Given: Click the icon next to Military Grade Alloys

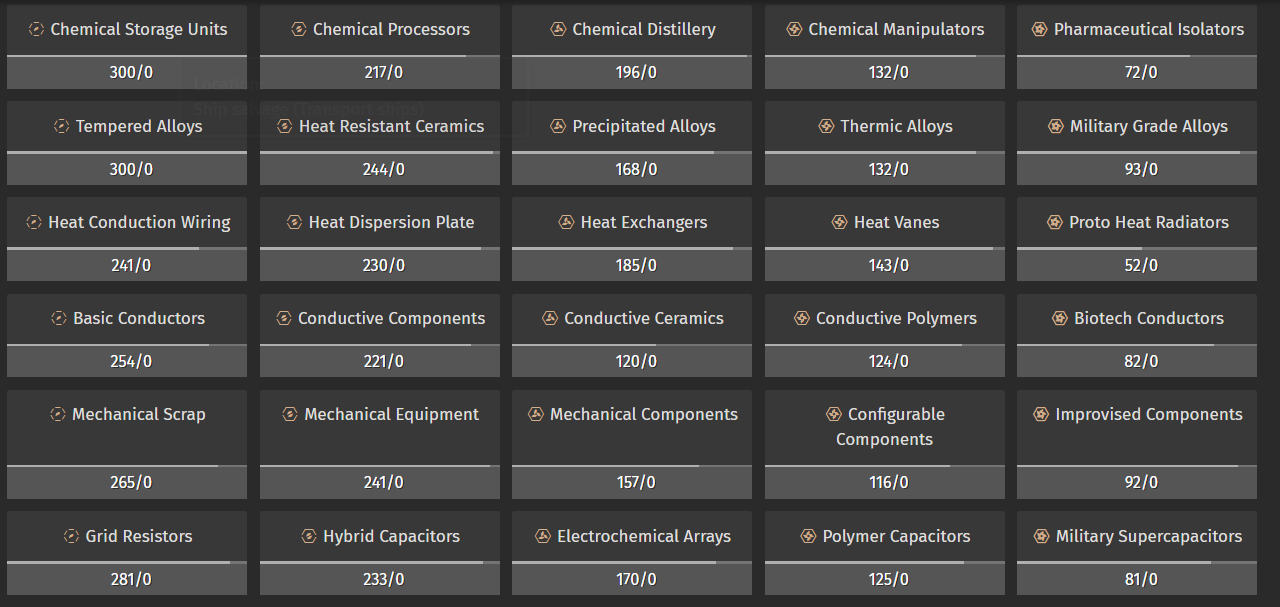Looking at the screenshot, I should point(1056,126).
